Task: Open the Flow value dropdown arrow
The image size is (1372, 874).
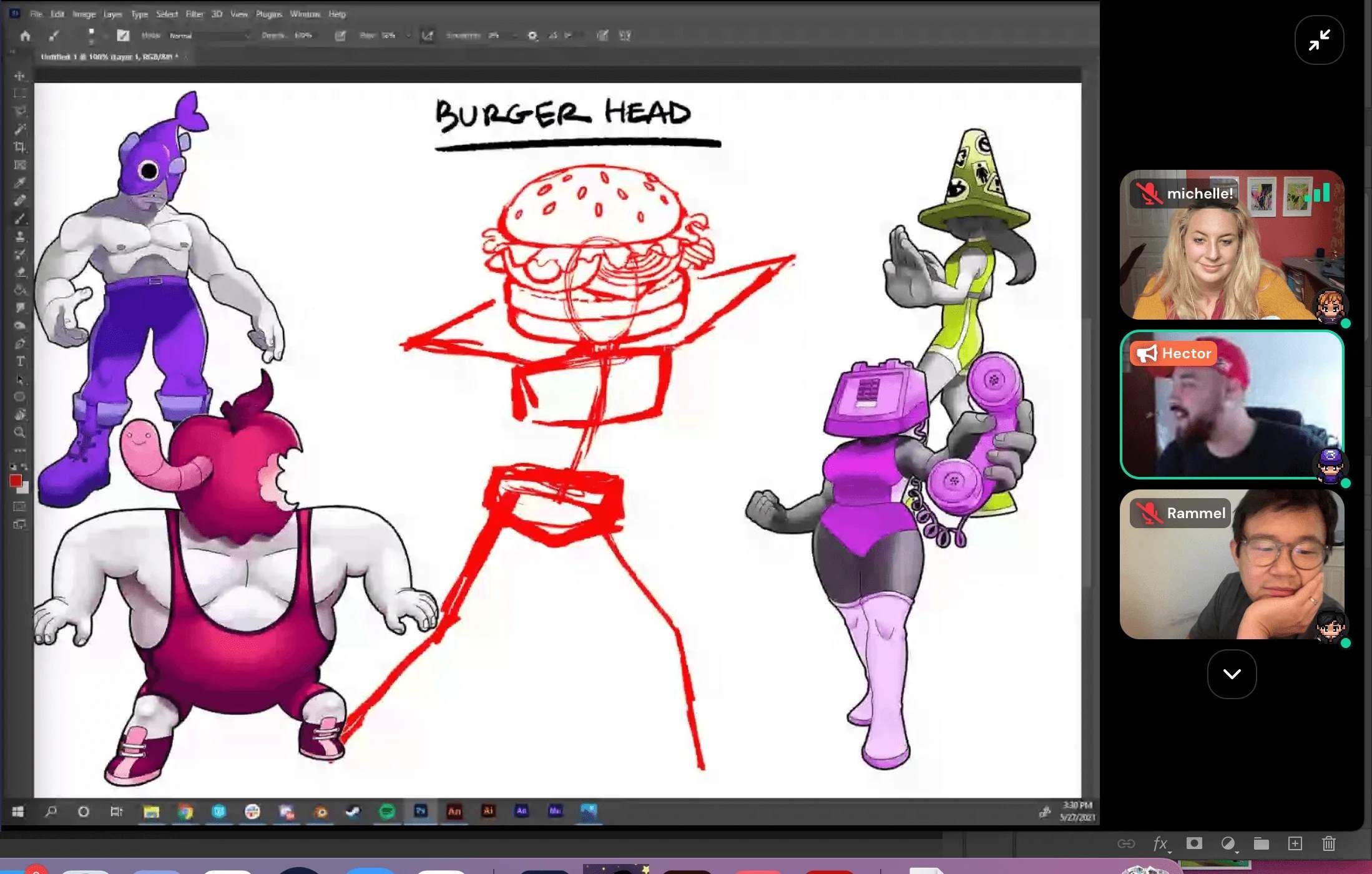Action: tap(408, 36)
